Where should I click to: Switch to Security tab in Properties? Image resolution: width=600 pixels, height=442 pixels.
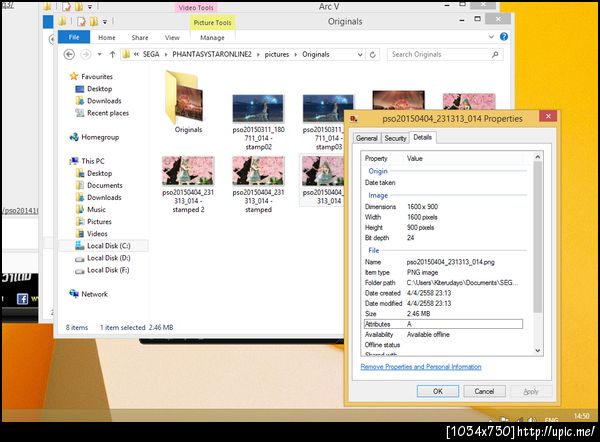[x=395, y=138]
